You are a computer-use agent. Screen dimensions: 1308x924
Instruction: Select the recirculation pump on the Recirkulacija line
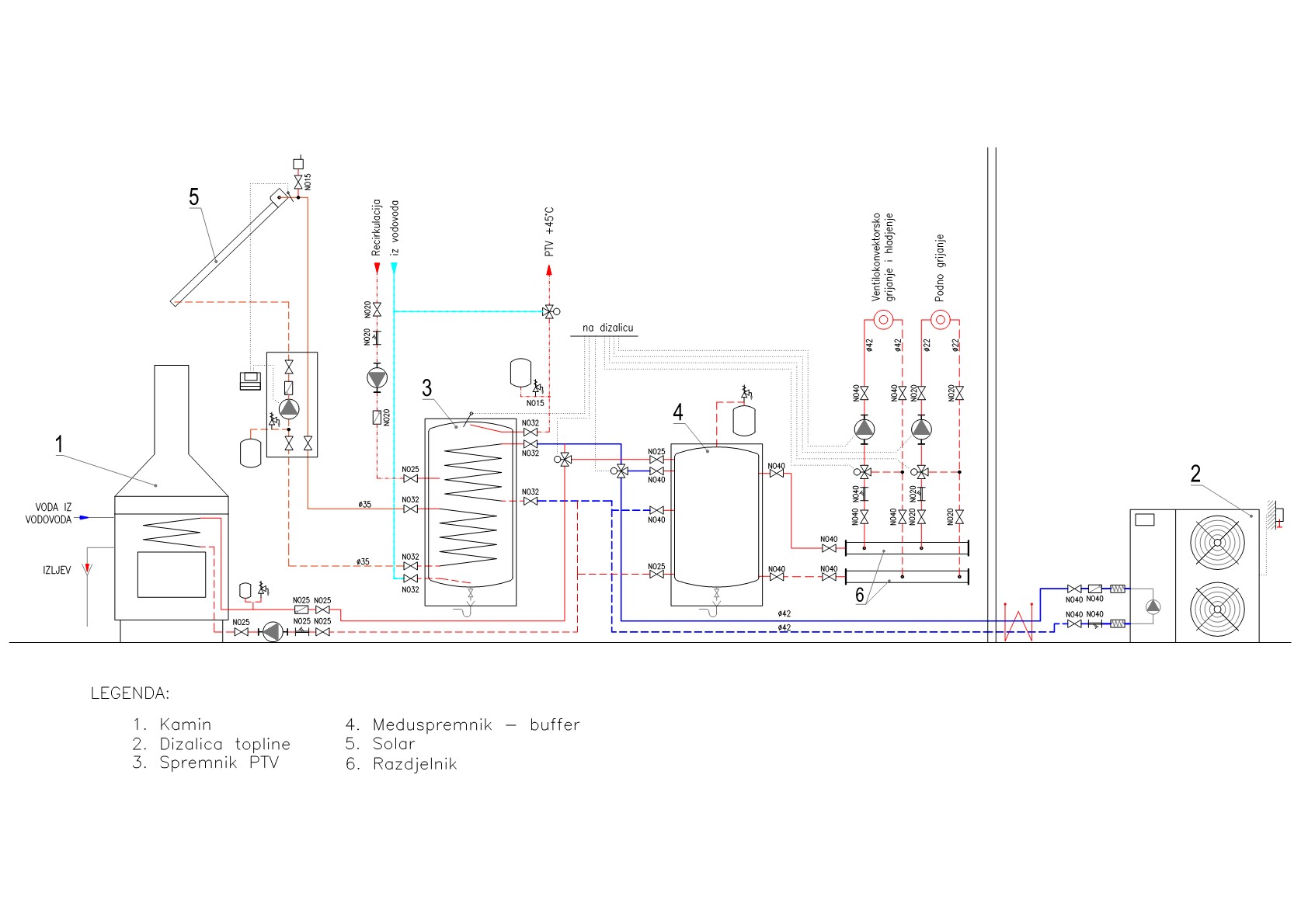[377, 378]
